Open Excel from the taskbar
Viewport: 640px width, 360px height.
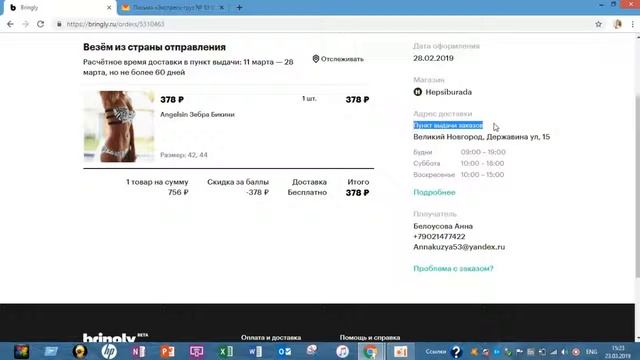(x=225, y=351)
